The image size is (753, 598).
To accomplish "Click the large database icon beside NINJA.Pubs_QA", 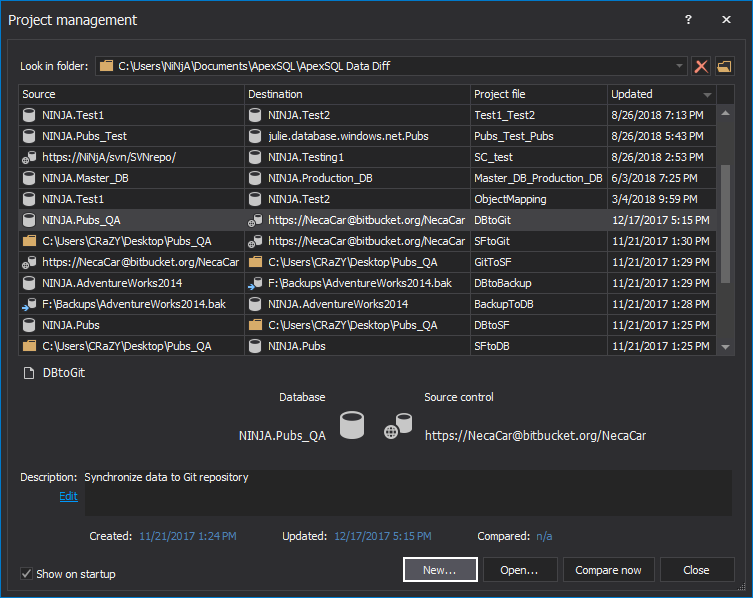I will coord(351,426).
